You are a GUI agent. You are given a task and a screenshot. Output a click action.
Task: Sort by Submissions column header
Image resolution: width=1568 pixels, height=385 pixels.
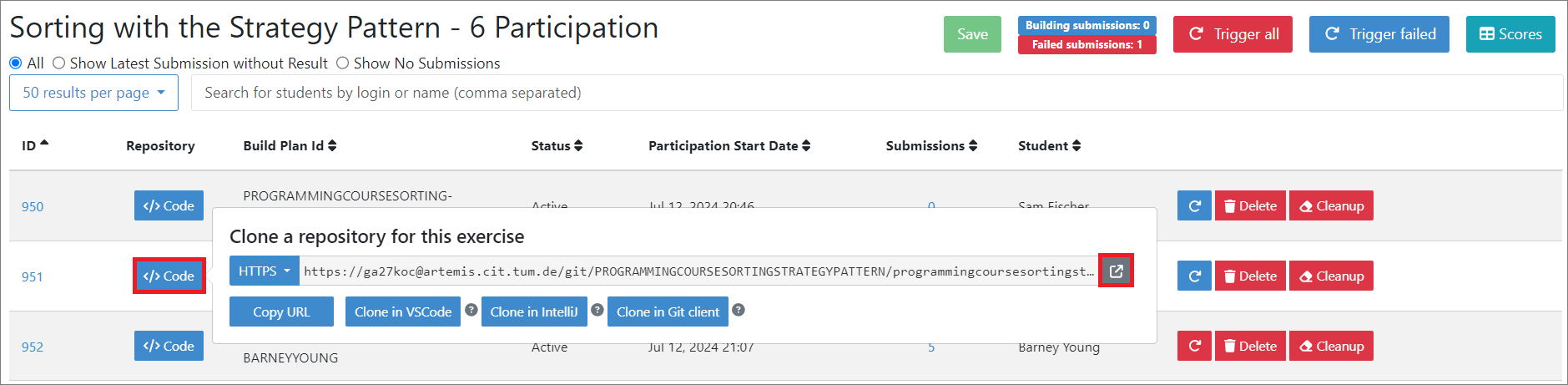coord(930,146)
